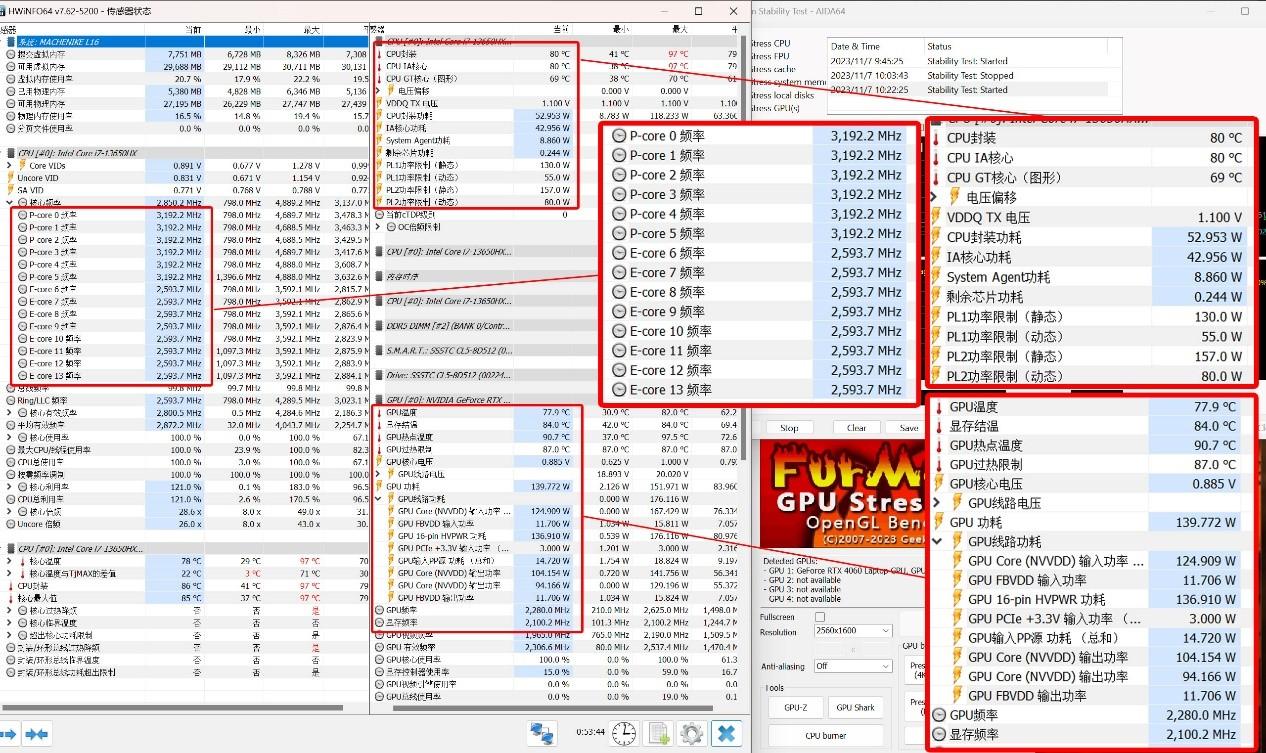Screen dimensions: 1266x753
Task: Click clock icon beside GPU总线使用率 row
Action: [x=379, y=696]
